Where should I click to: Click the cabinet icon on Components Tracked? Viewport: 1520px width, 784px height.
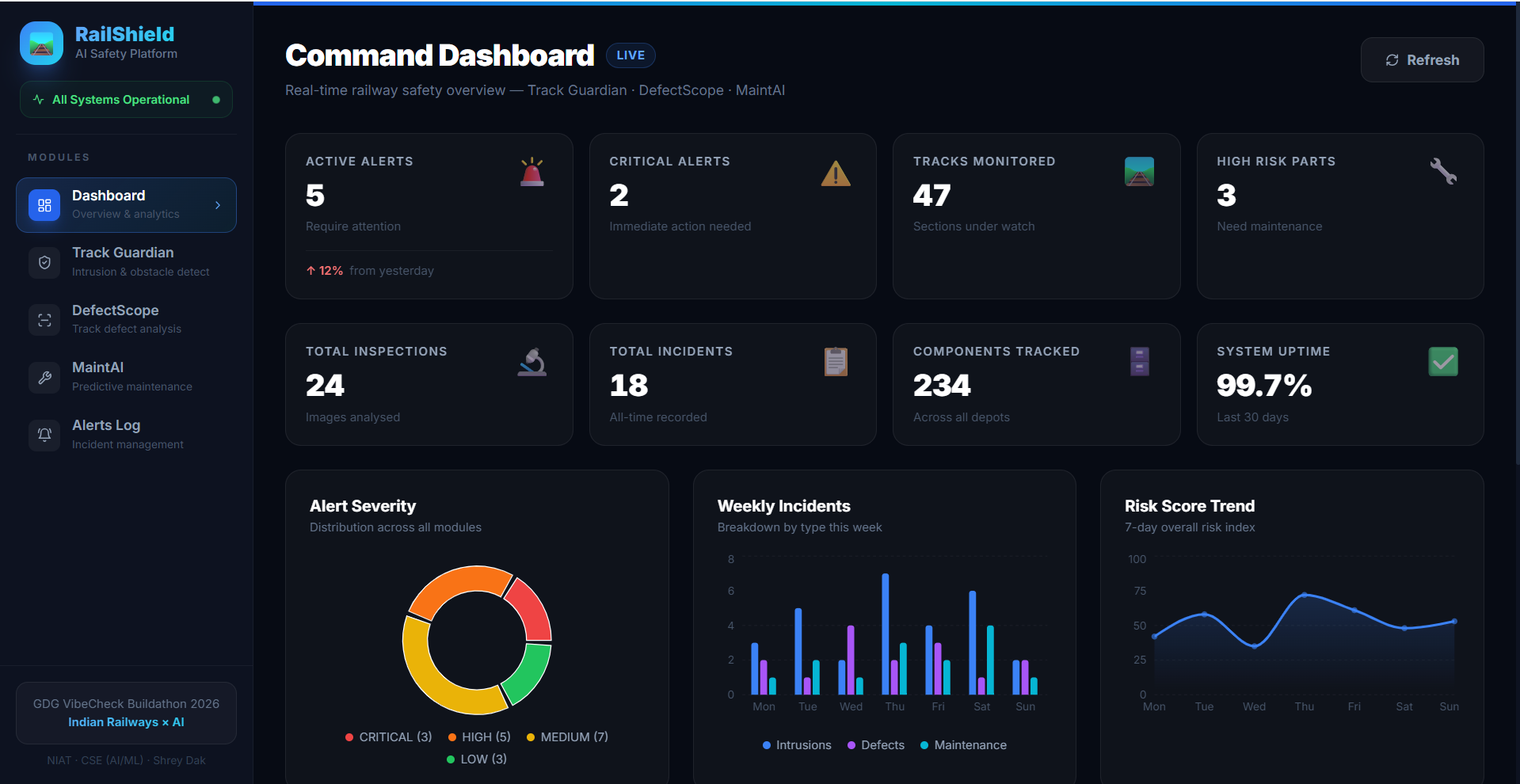pos(1139,362)
